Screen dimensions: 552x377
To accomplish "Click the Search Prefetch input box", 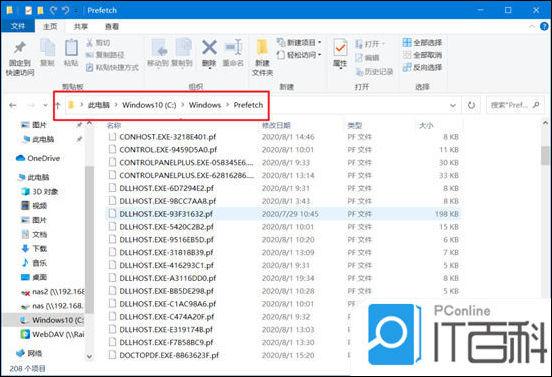I will click(515, 105).
